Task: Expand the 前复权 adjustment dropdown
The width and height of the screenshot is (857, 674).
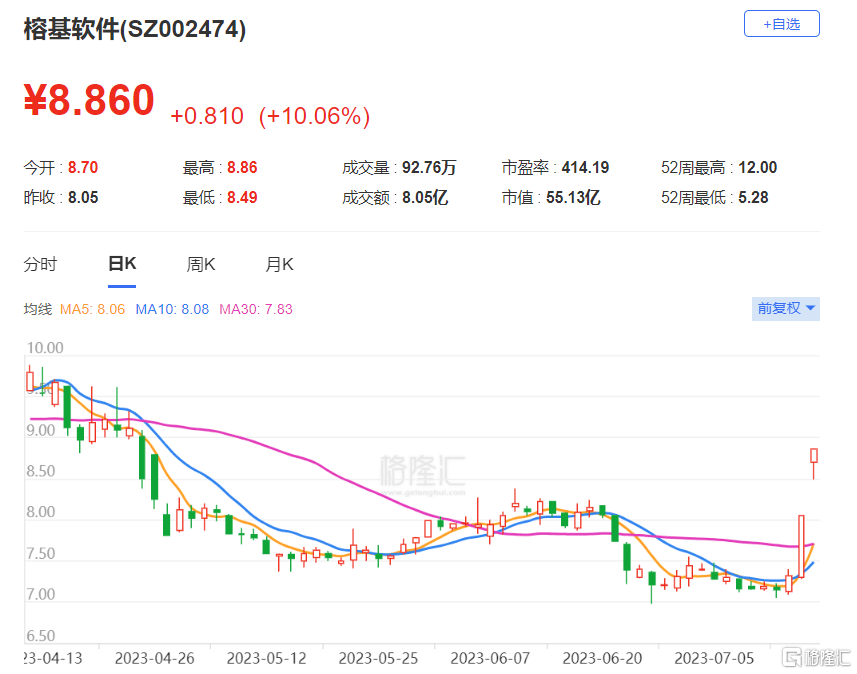Action: [786, 309]
